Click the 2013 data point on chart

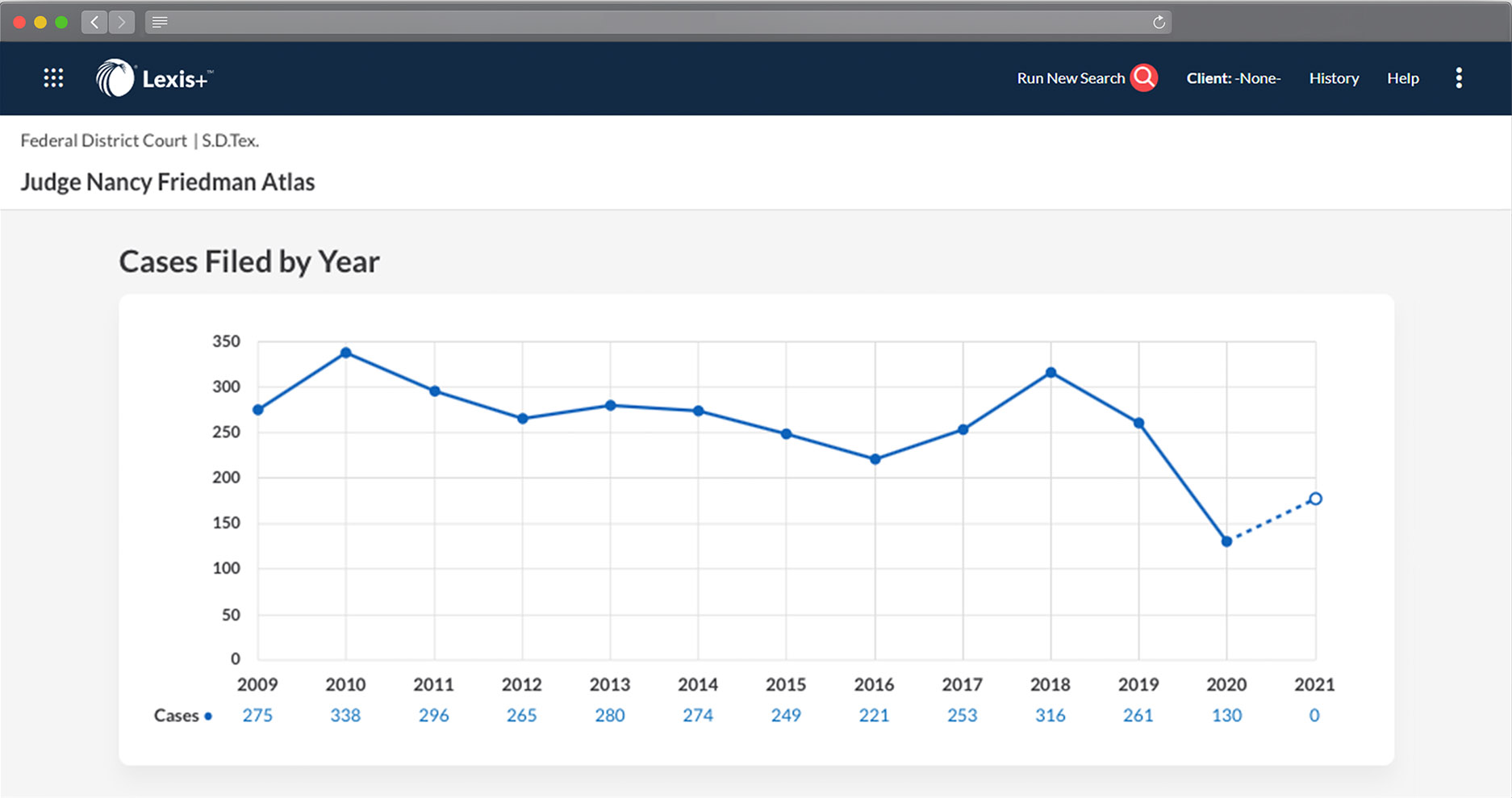click(x=611, y=405)
